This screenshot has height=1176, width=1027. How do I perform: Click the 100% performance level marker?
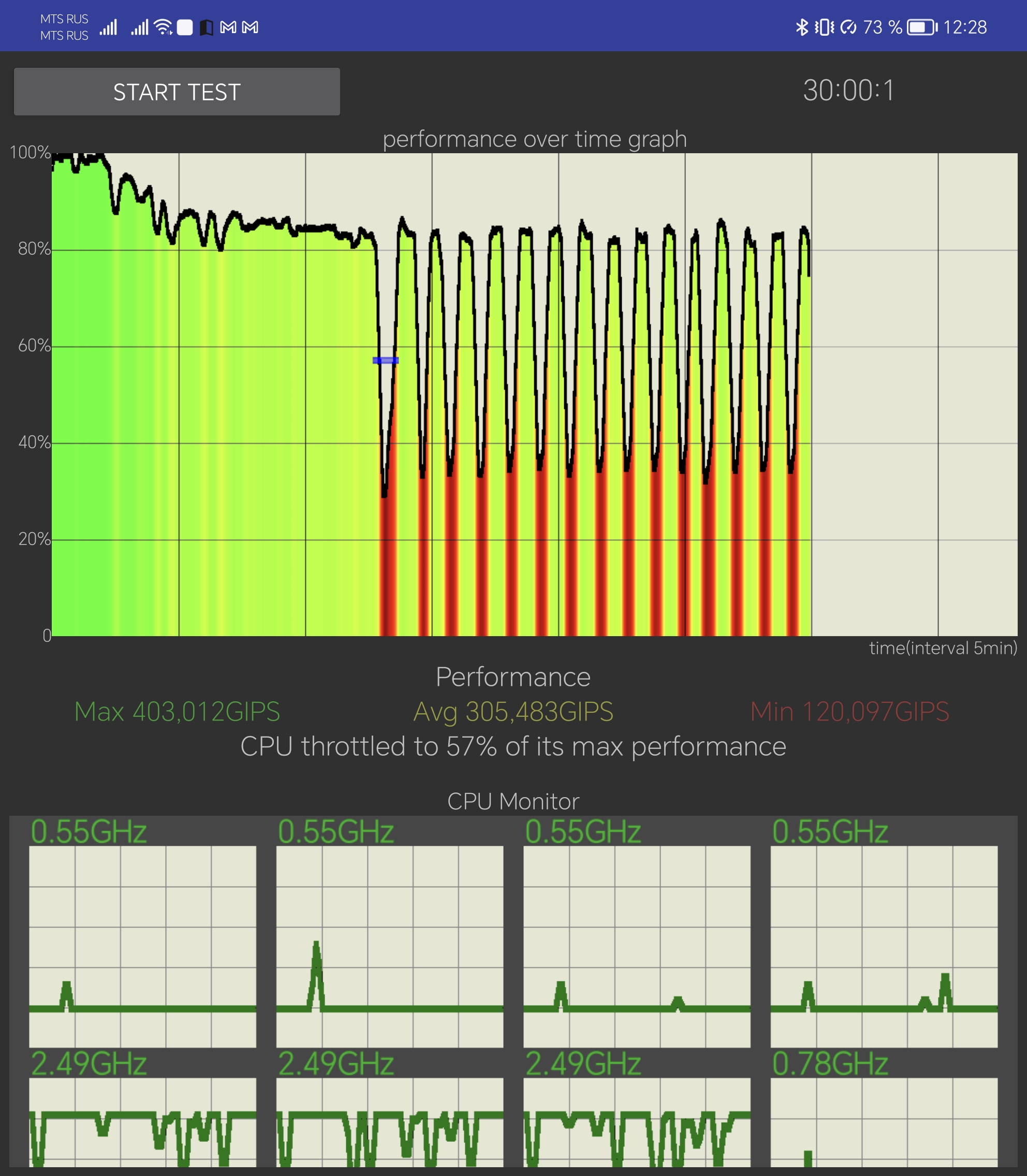(34, 151)
